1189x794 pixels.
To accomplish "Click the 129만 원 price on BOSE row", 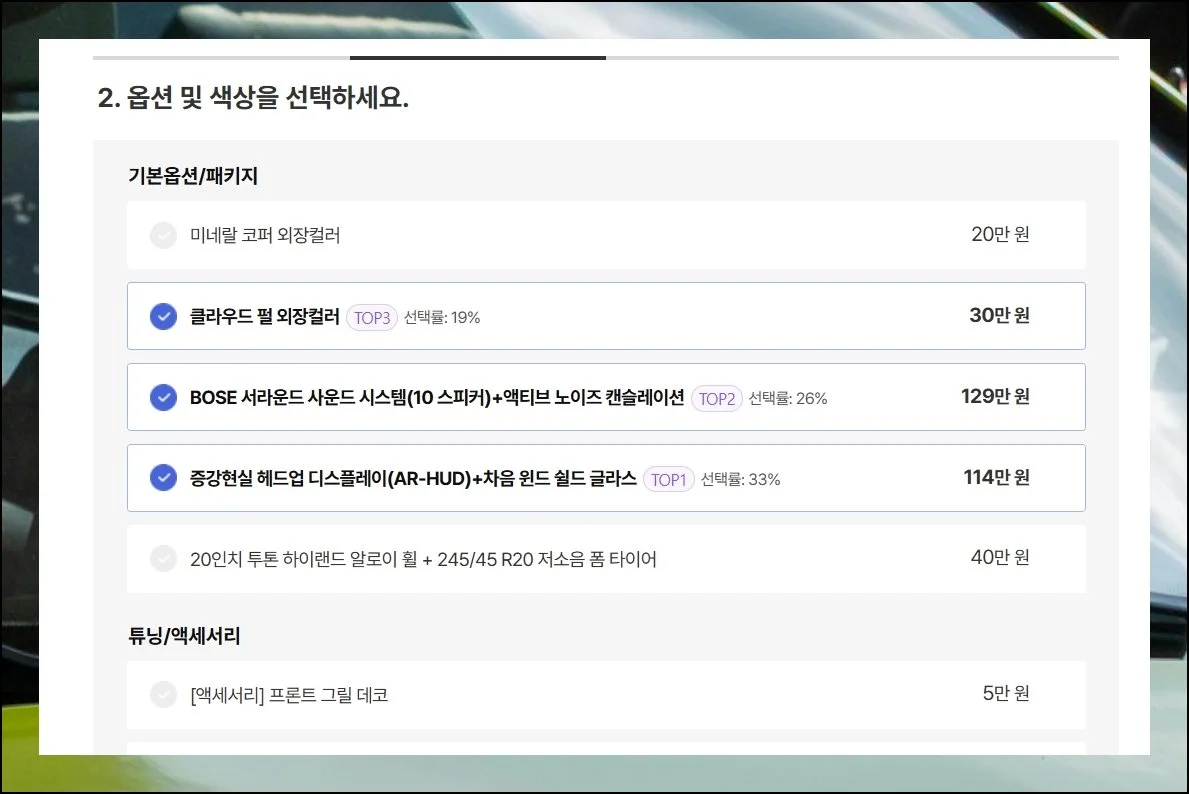I will 995,397.
